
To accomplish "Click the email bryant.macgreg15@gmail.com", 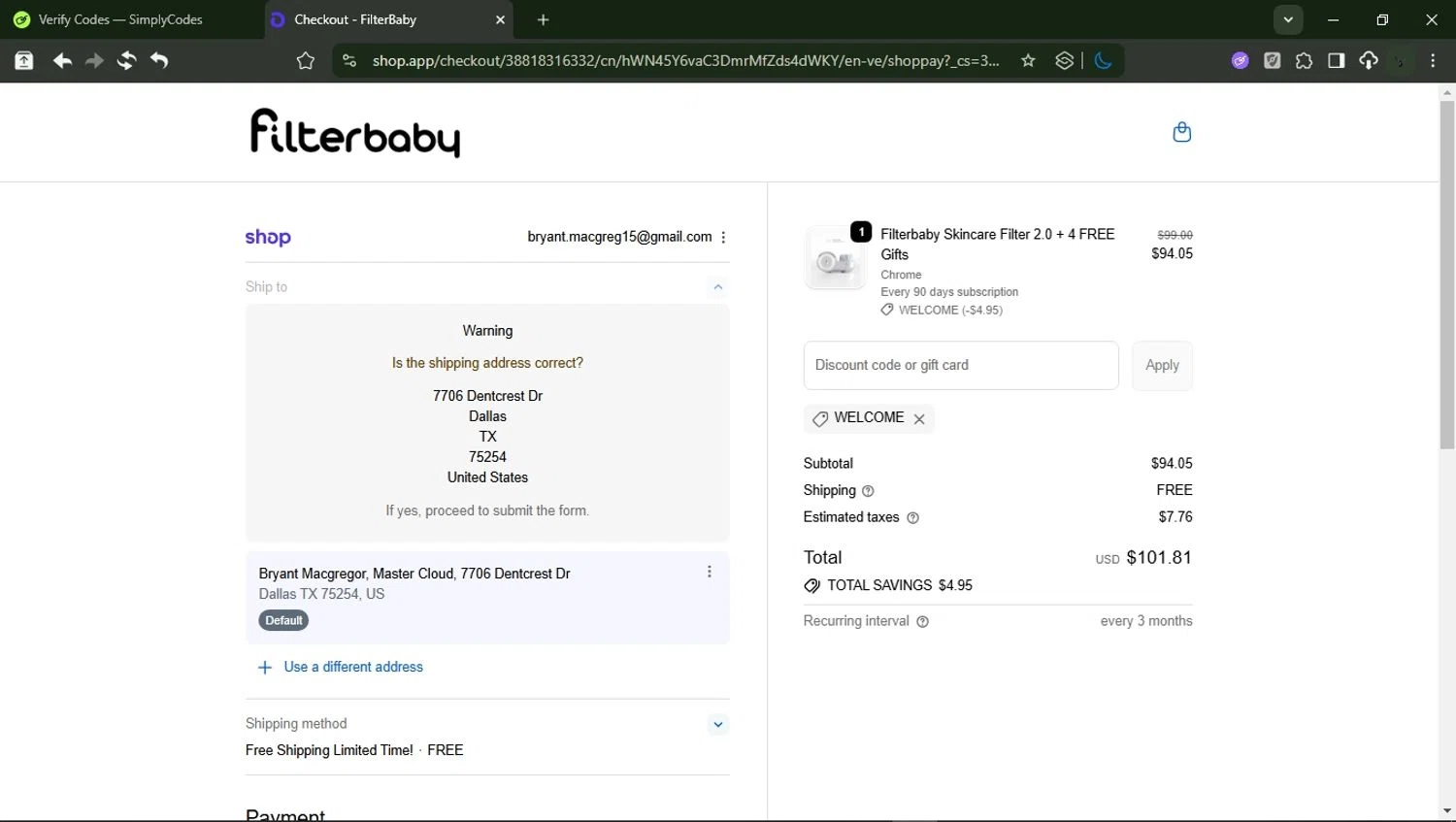I will [x=619, y=237].
